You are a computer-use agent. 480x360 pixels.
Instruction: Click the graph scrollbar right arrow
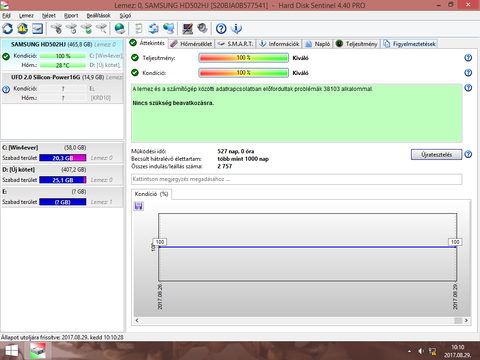pyautogui.click(x=466, y=320)
